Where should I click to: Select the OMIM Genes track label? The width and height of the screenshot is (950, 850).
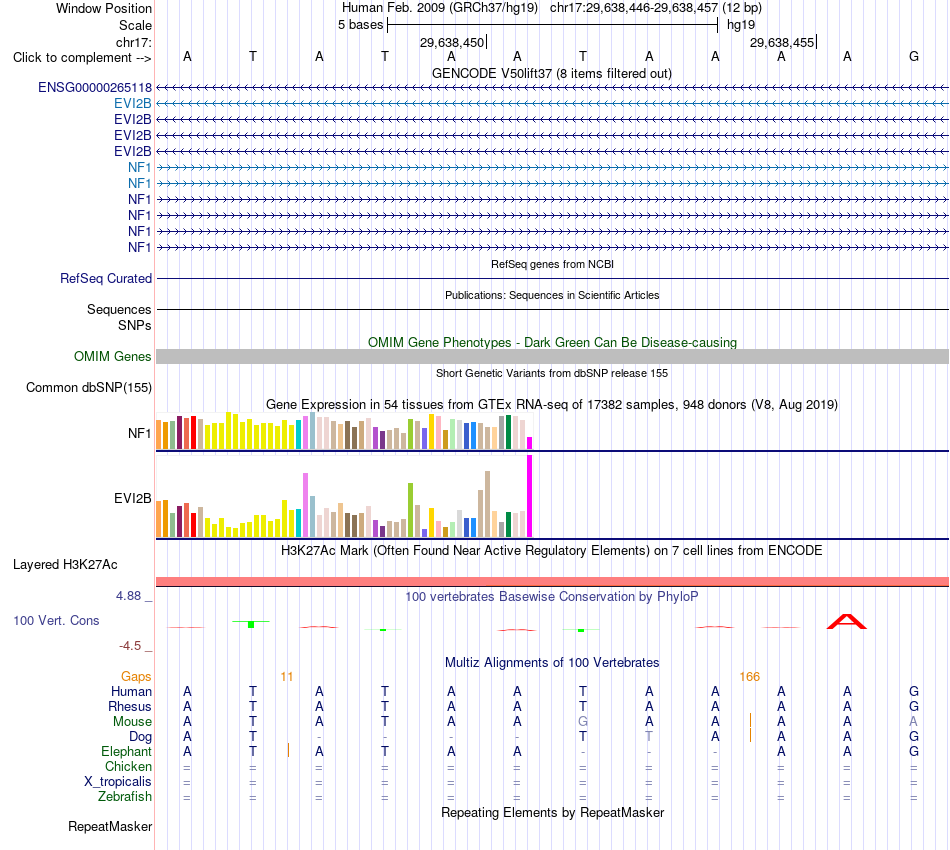[113, 357]
